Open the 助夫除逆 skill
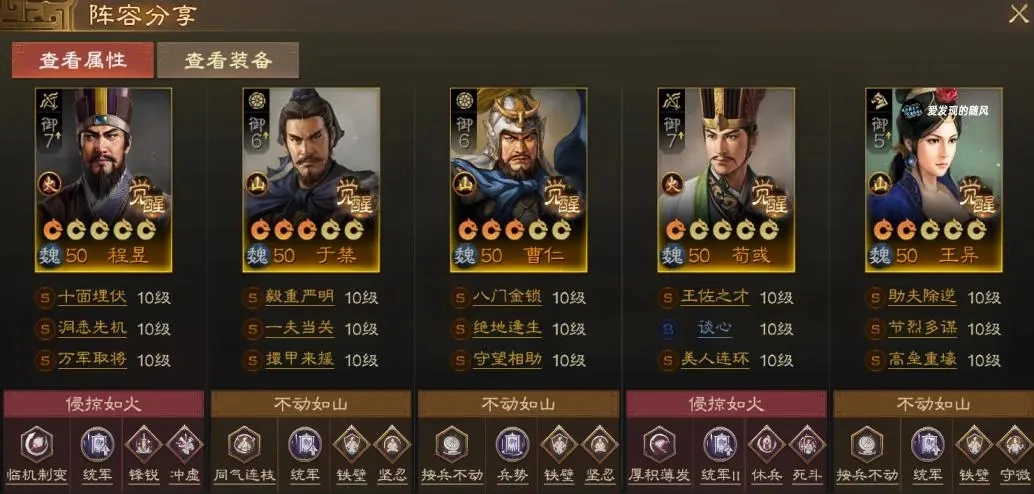 tap(923, 297)
